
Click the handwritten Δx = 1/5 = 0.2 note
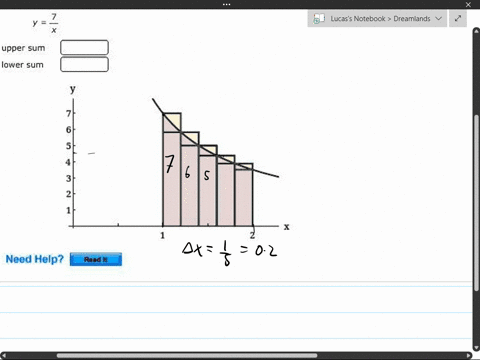coord(229,253)
